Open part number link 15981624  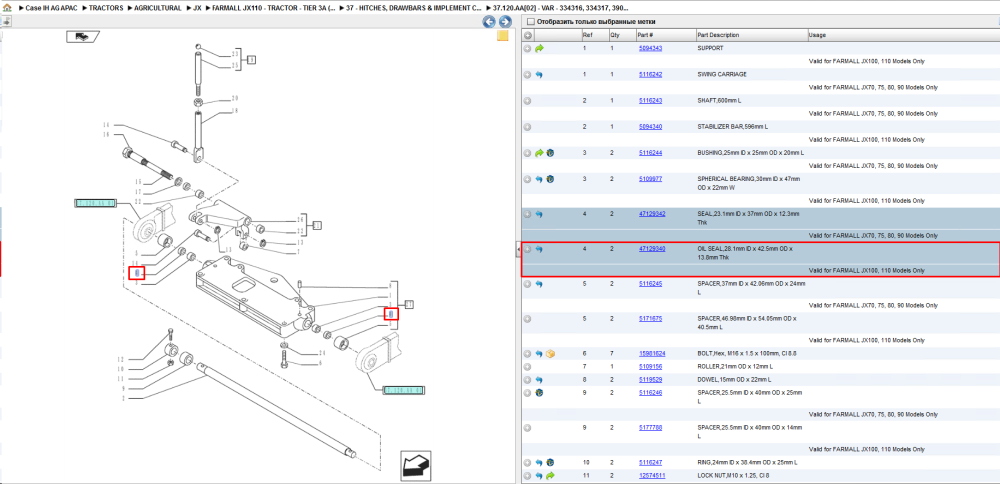pyautogui.click(x=652, y=354)
